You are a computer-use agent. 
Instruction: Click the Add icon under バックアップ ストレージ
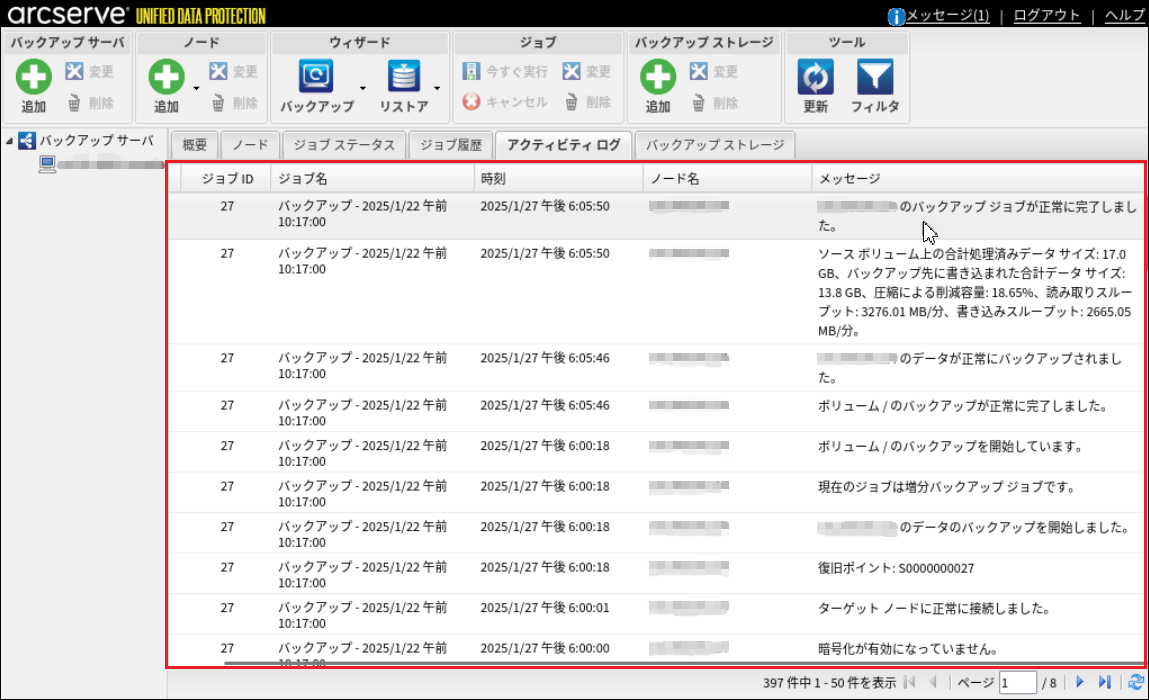(658, 77)
